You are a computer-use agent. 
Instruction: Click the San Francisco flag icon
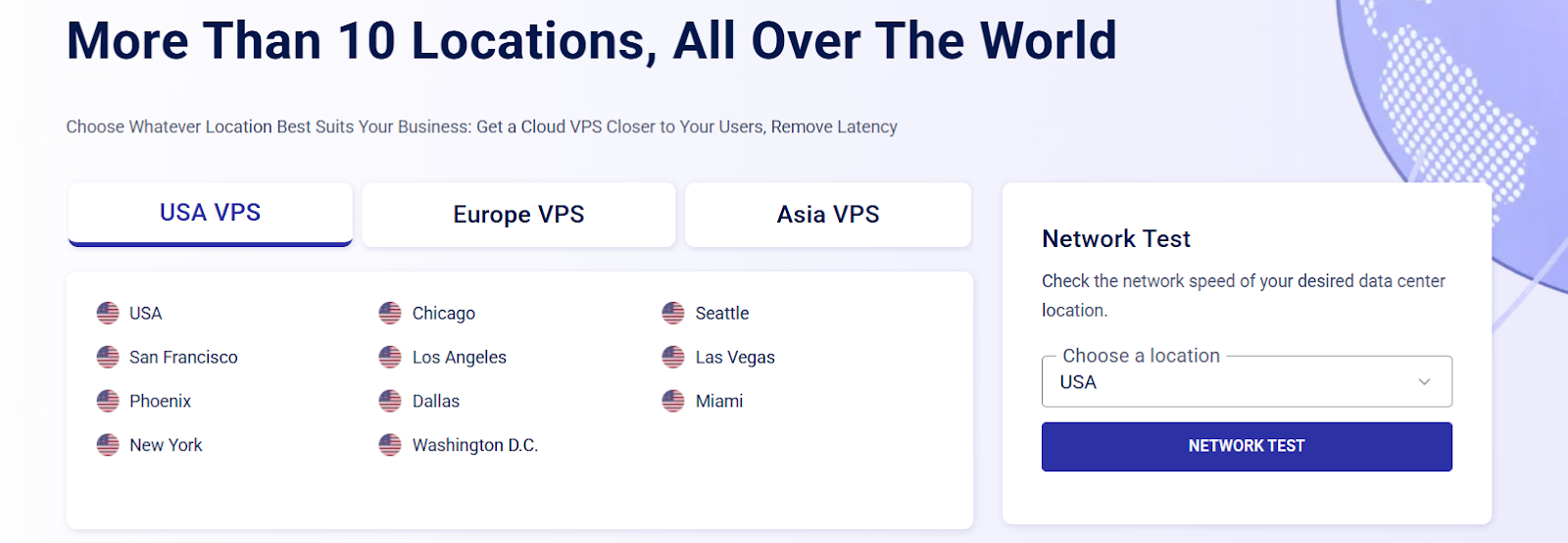108,357
